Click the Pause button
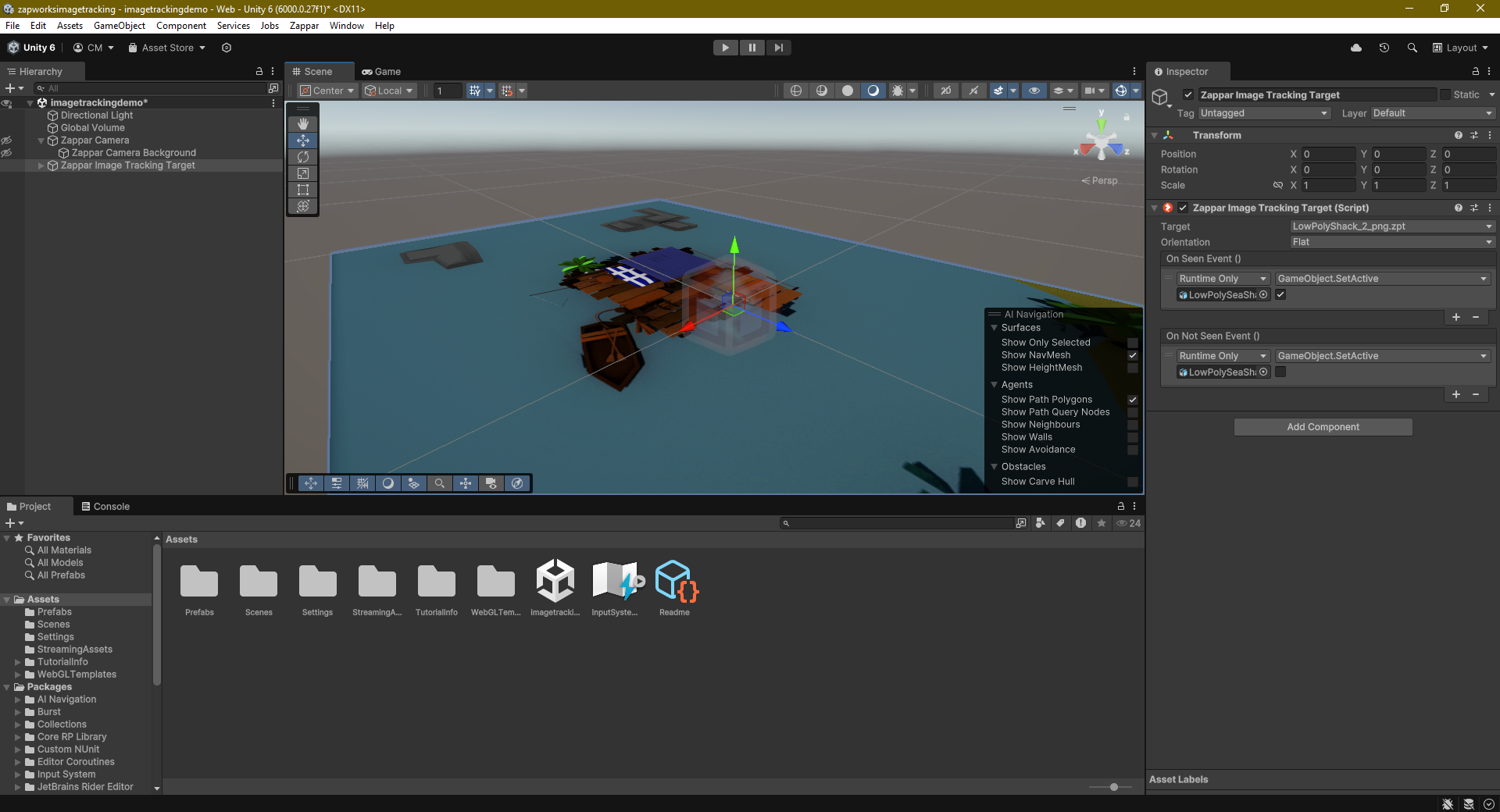Viewport: 1500px width, 812px height. 752,48
